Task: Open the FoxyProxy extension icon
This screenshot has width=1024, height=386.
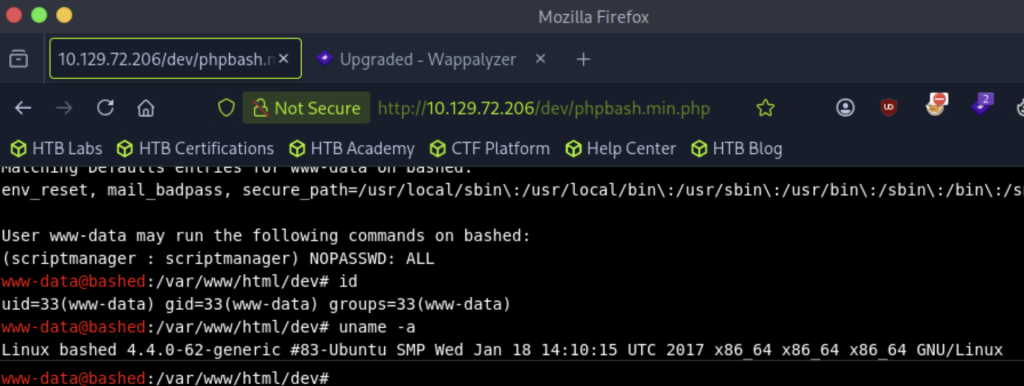Action: point(936,106)
